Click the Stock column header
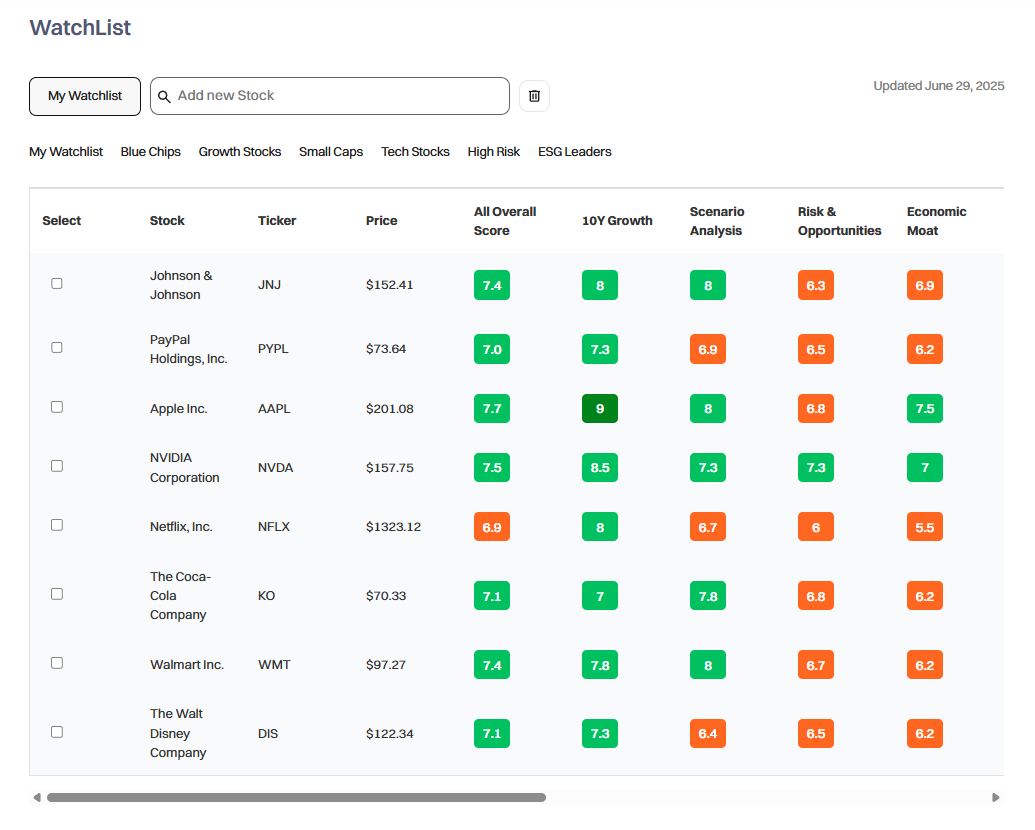The width and height of the screenshot is (1035, 830). click(x=167, y=221)
